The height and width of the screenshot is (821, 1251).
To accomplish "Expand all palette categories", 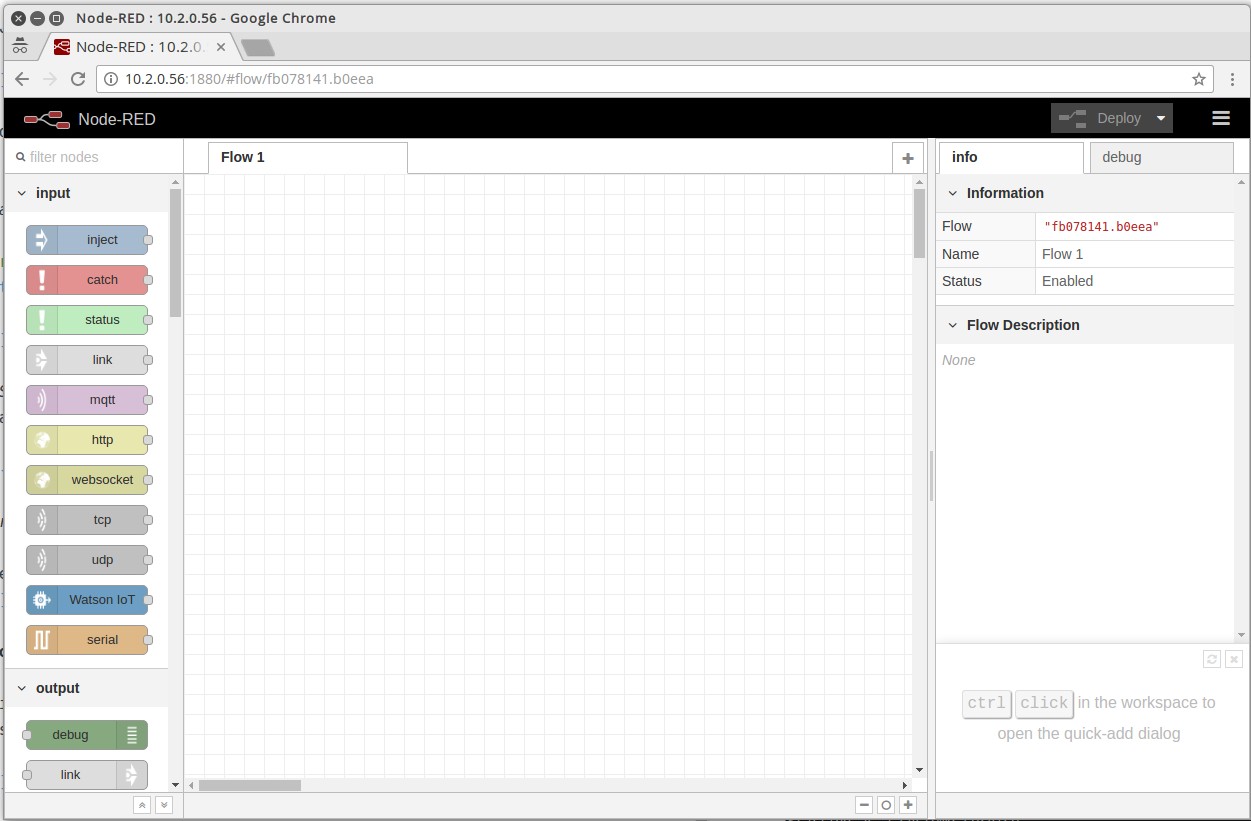I will click(x=164, y=805).
